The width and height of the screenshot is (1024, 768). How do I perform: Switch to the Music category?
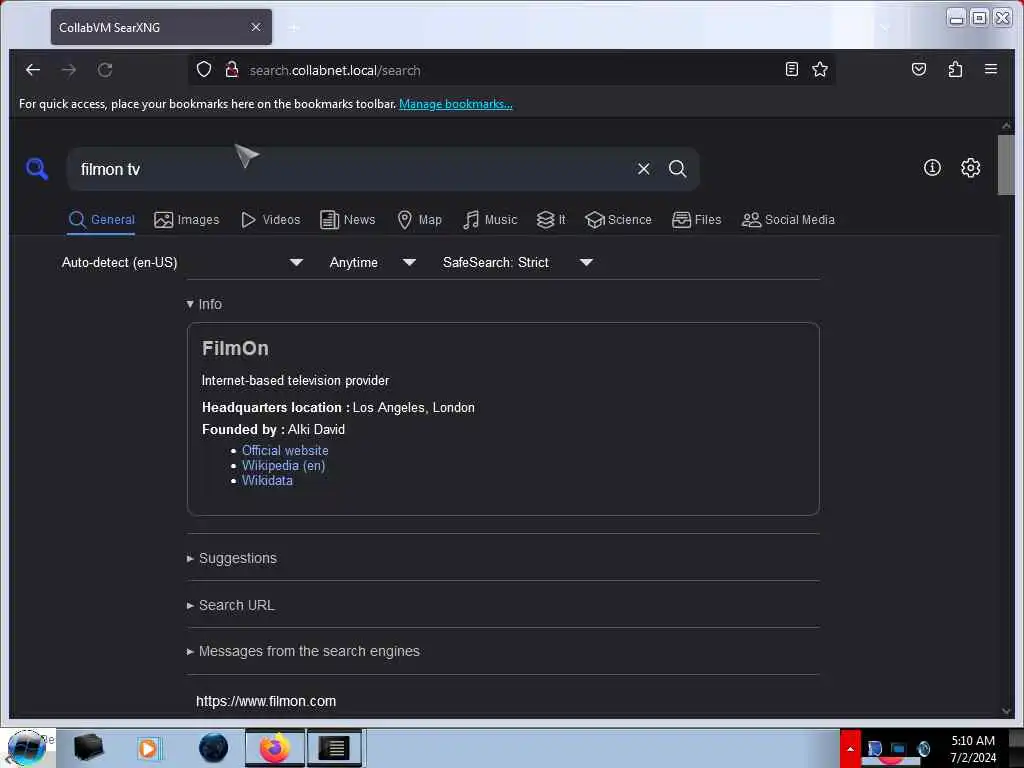point(490,220)
